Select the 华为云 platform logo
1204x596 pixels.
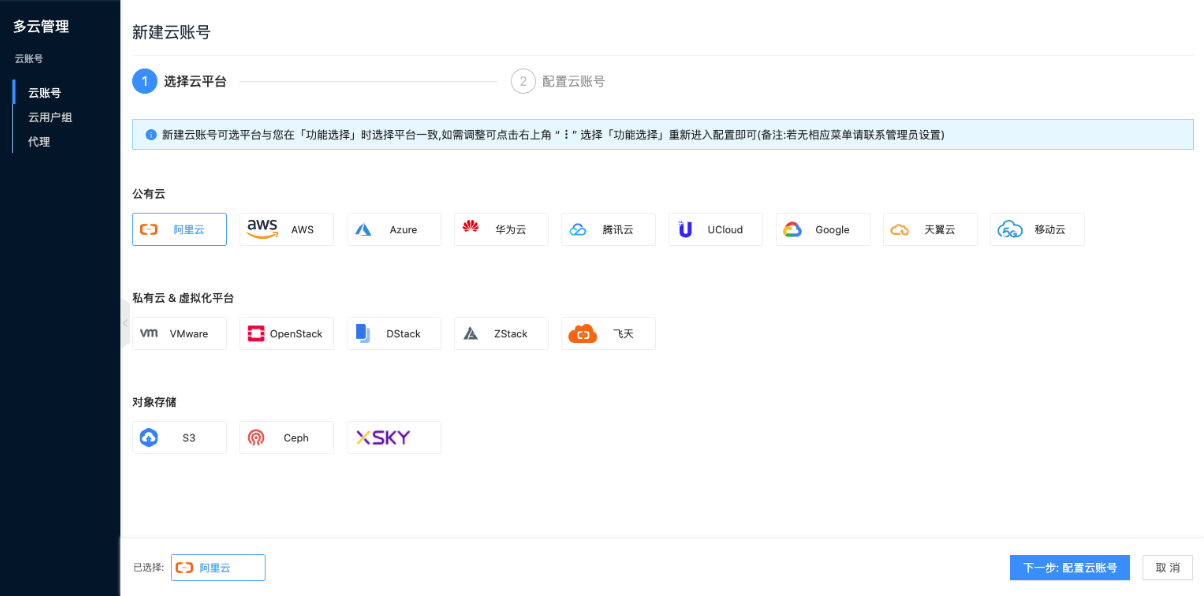(471, 228)
